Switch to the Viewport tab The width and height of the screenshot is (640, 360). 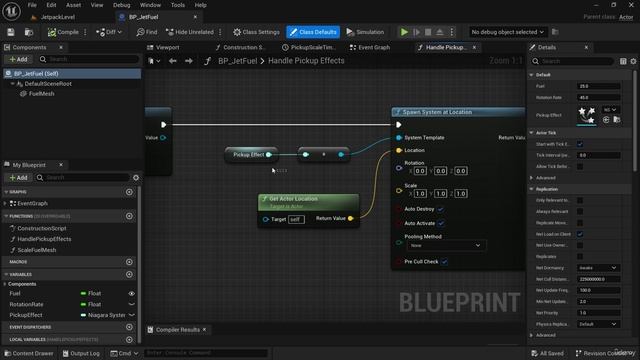point(163,47)
